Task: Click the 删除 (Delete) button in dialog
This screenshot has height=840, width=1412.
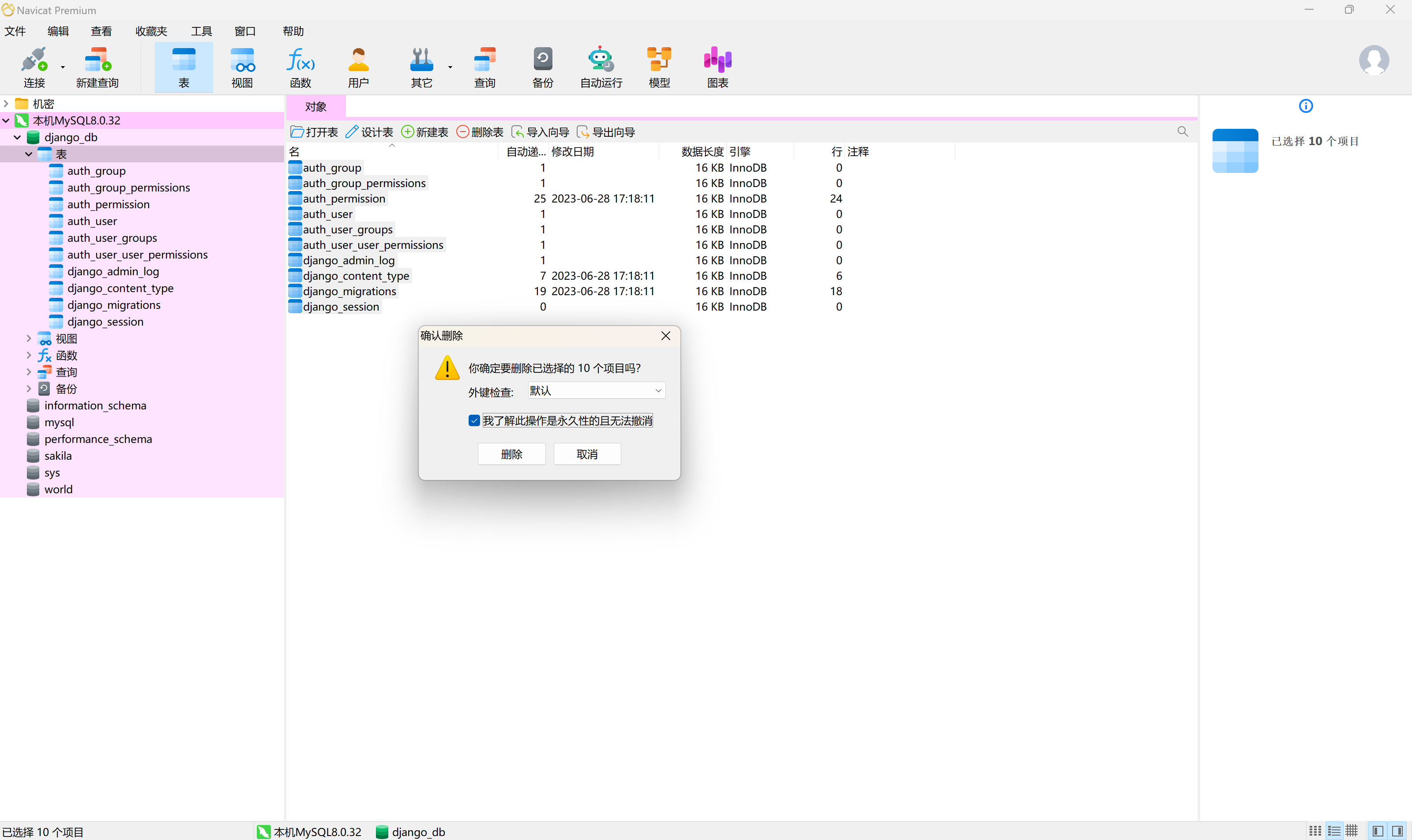Action: click(x=511, y=454)
